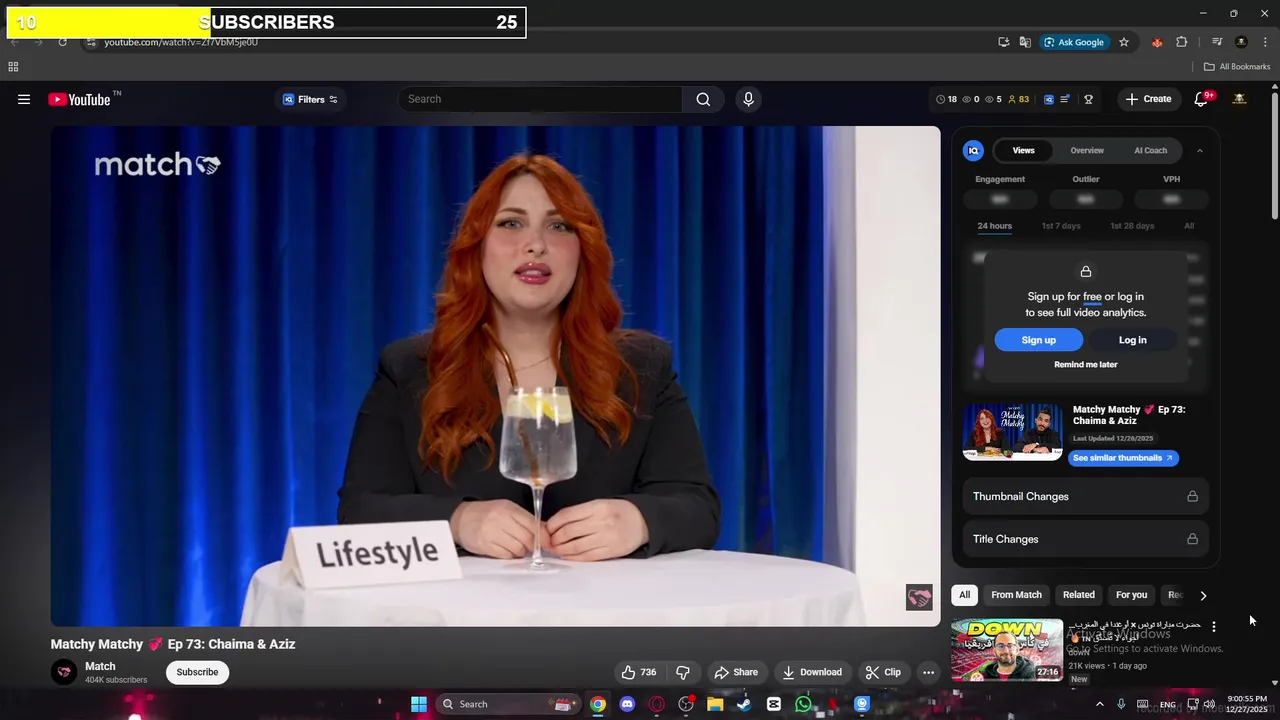Select the 24 hours range tab
Screen dimensions: 1280x720
pyautogui.click(x=994, y=226)
